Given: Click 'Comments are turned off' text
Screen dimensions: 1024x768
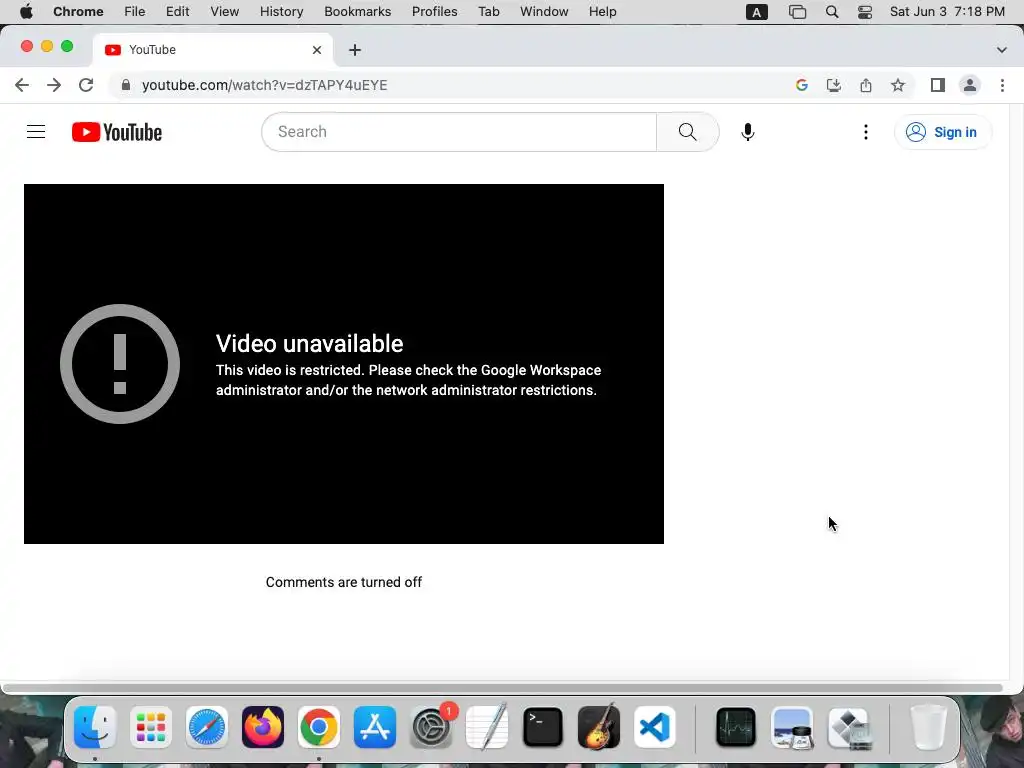Looking at the screenshot, I should [x=344, y=582].
